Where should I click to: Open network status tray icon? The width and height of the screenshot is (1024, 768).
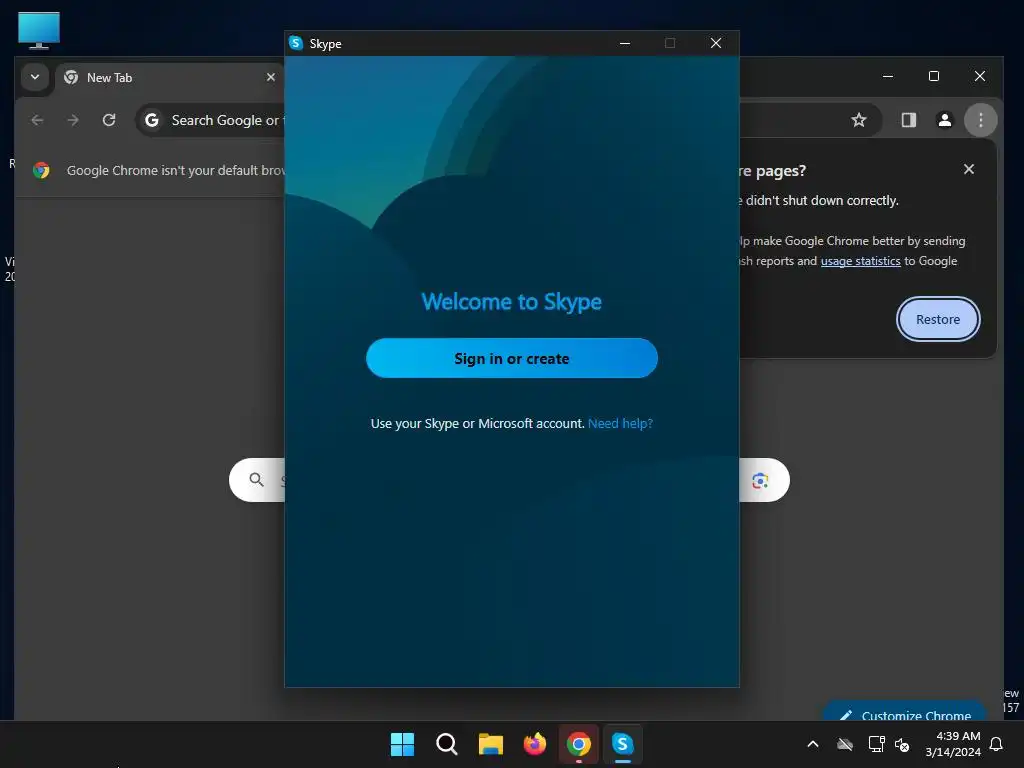coord(876,744)
